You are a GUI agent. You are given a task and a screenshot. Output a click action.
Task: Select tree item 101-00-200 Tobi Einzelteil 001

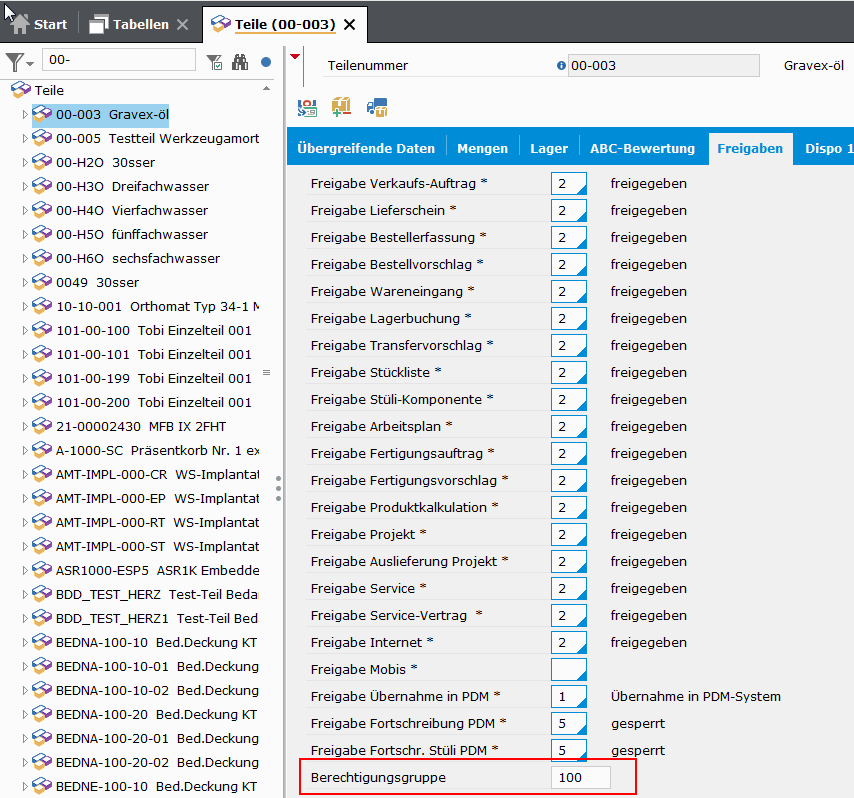point(154,402)
